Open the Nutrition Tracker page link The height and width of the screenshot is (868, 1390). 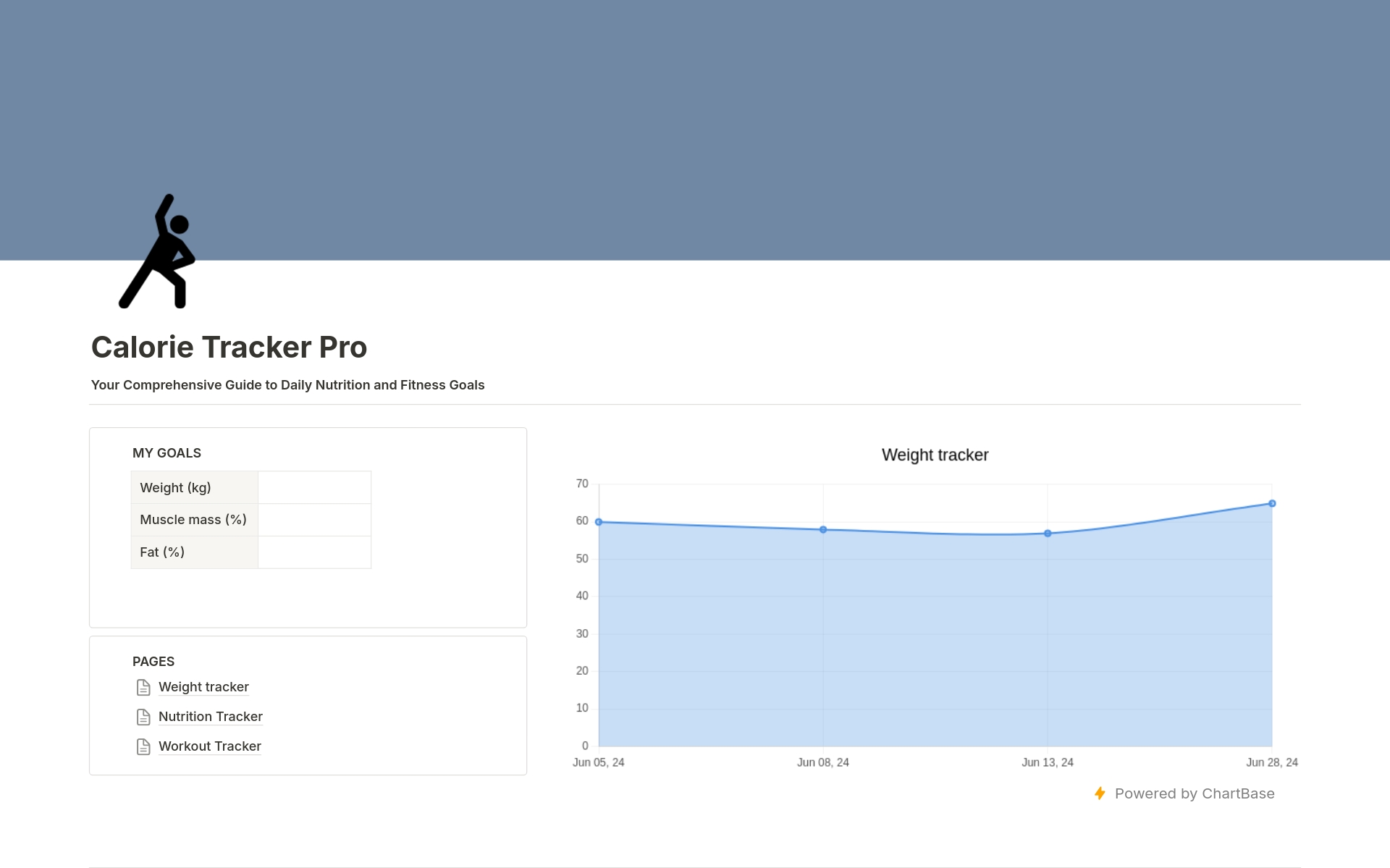point(210,717)
